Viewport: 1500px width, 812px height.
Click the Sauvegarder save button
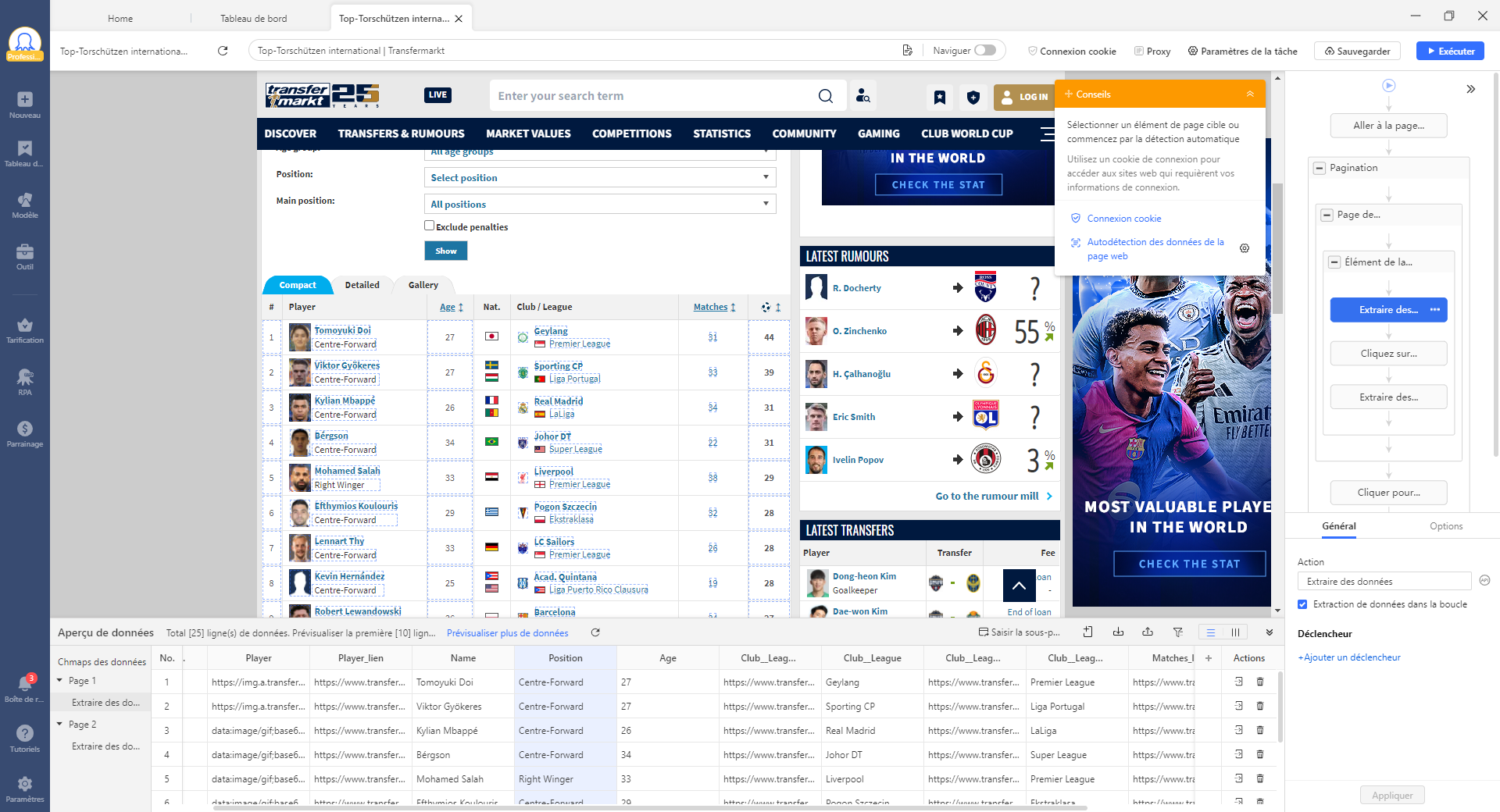1357,51
